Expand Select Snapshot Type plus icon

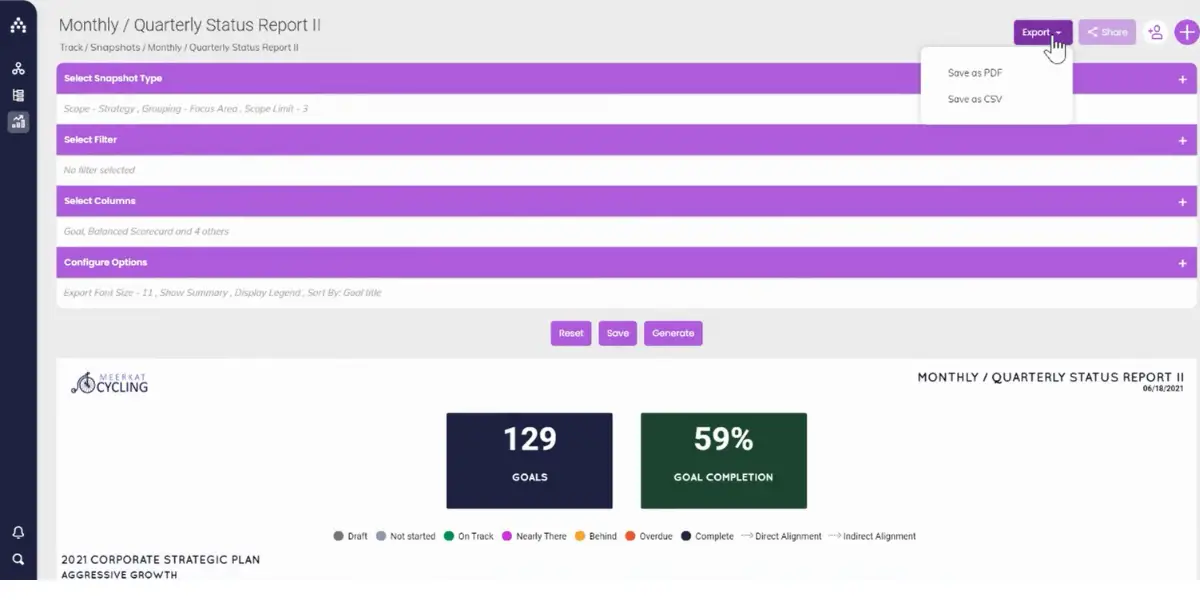(x=1182, y=79)
